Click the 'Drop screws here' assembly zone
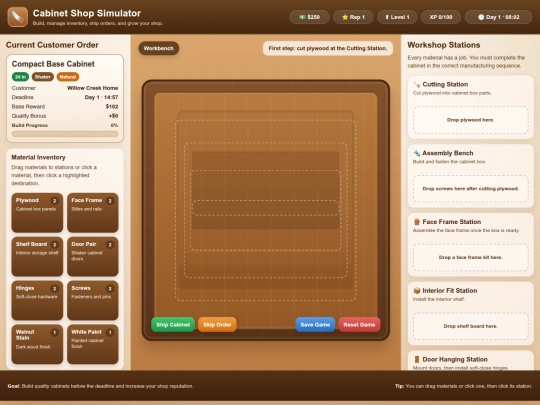 pos(471,189)
